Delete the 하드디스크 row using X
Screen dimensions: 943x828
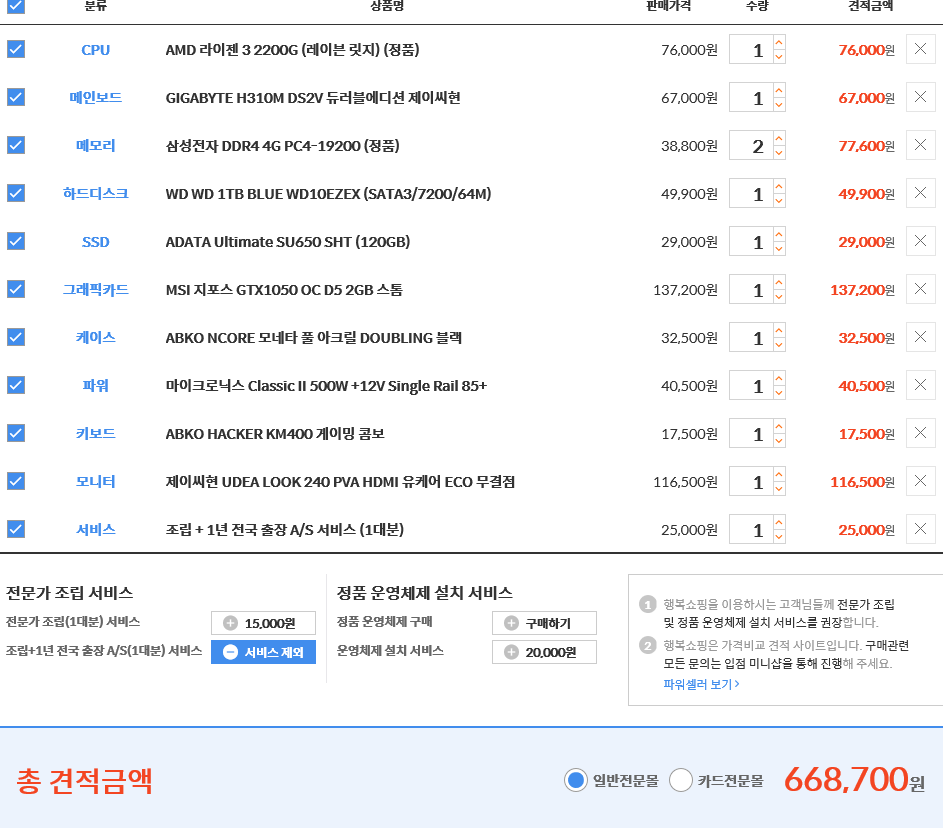point(920,194)
